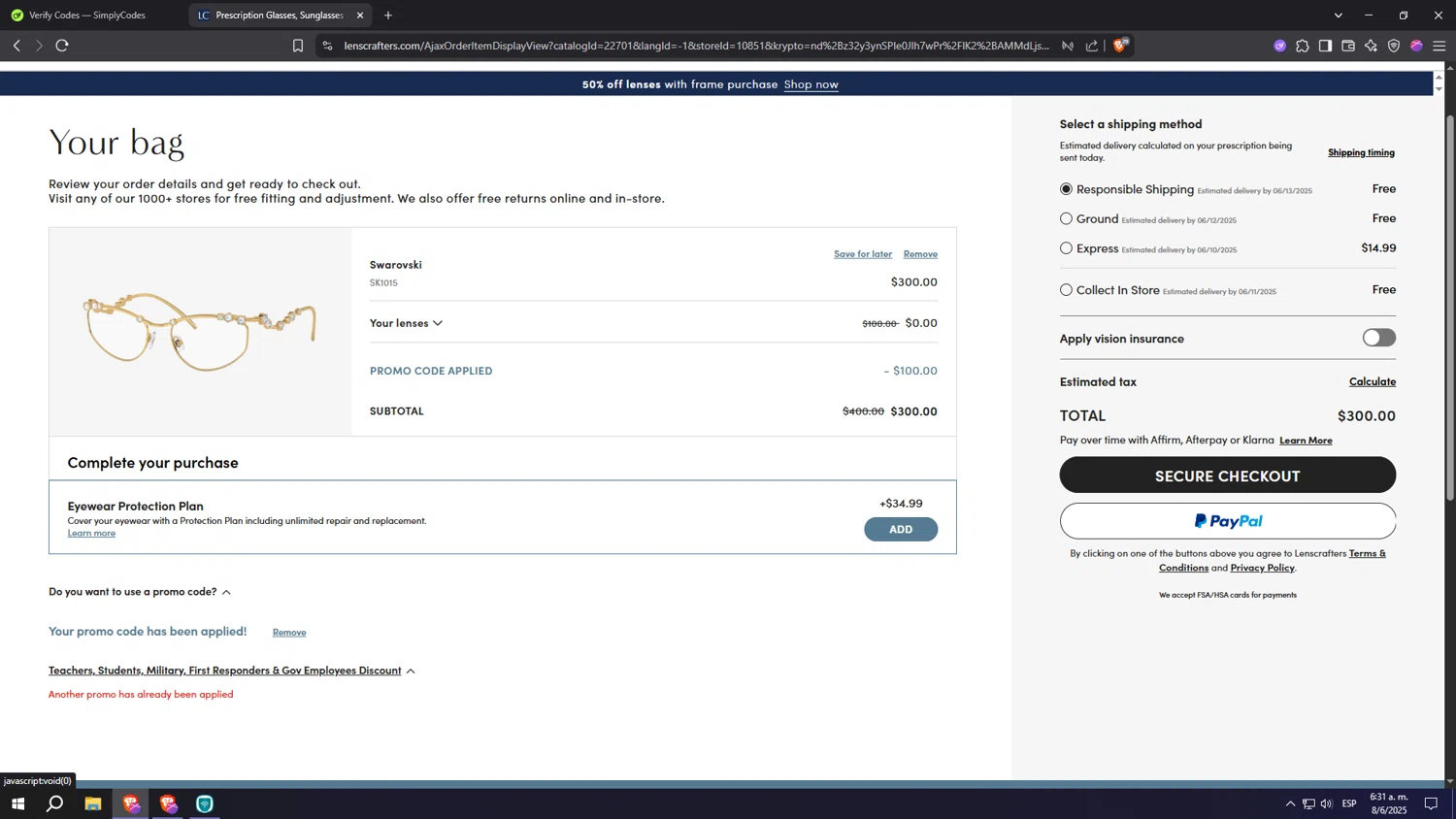This screenshot has width=1456, height=819.
Task: Collapse the promo code question section
Action: [140, 592]
